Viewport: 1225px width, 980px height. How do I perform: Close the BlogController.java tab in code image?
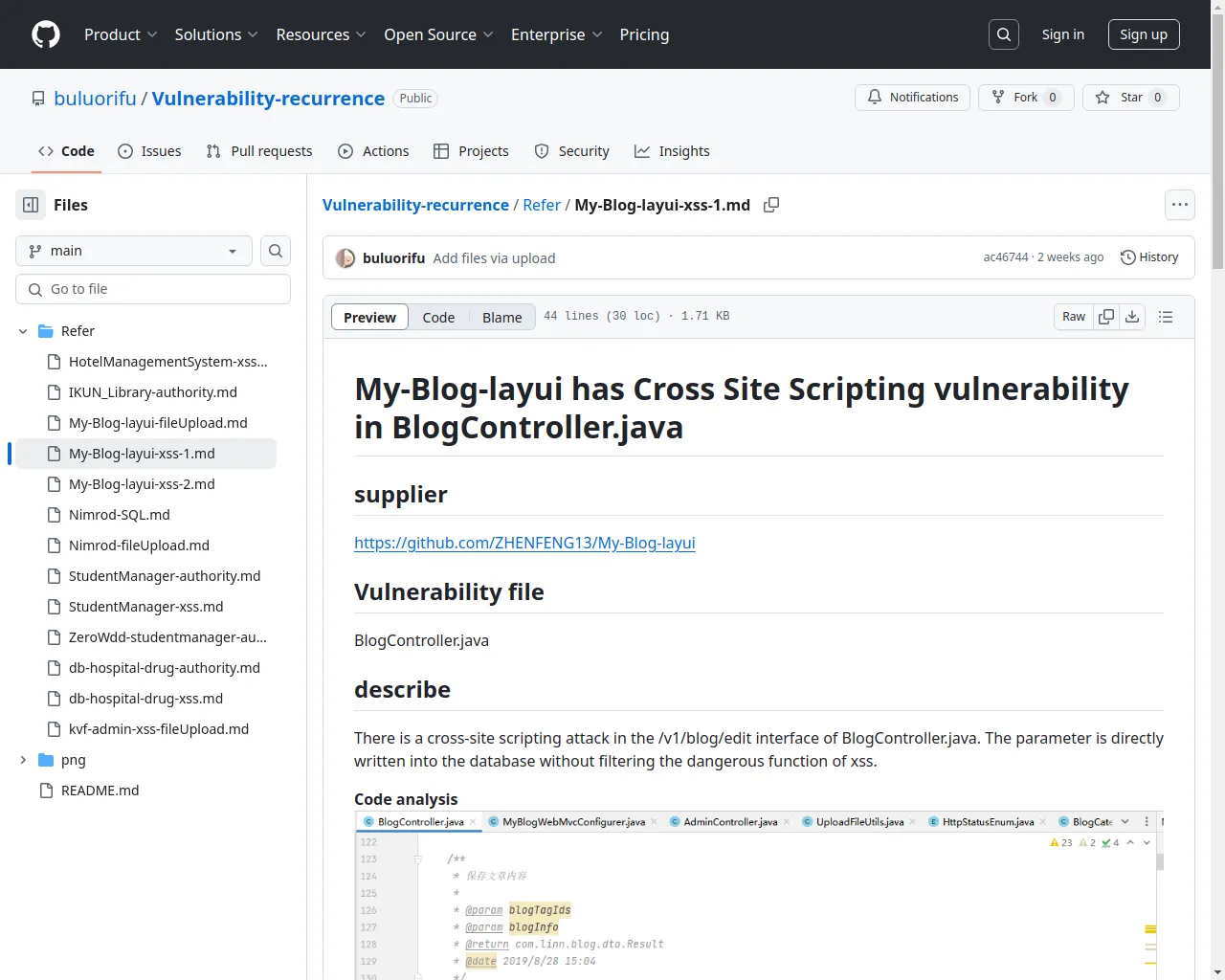click(473, 822)
